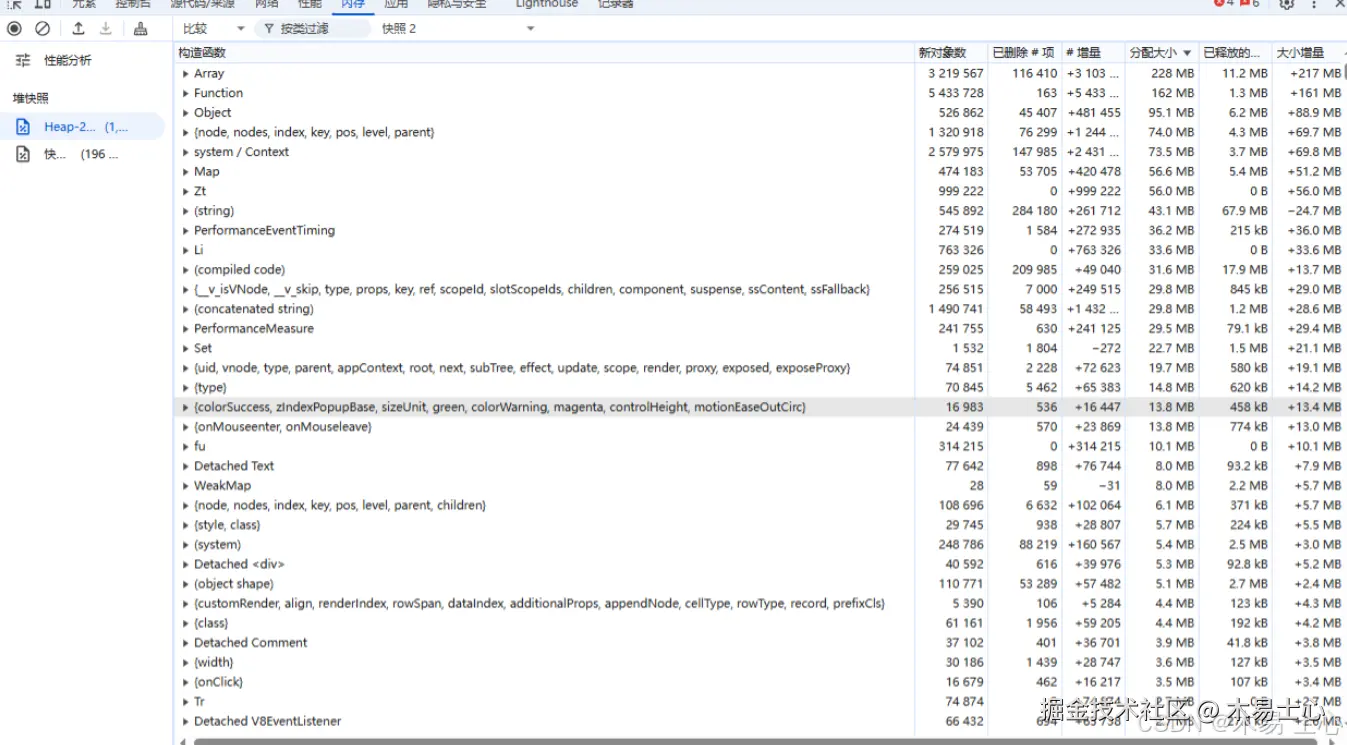This screenshot has width=1347, height=745.
Task: Expand the Detached <div> row
Action: point(186,564)
